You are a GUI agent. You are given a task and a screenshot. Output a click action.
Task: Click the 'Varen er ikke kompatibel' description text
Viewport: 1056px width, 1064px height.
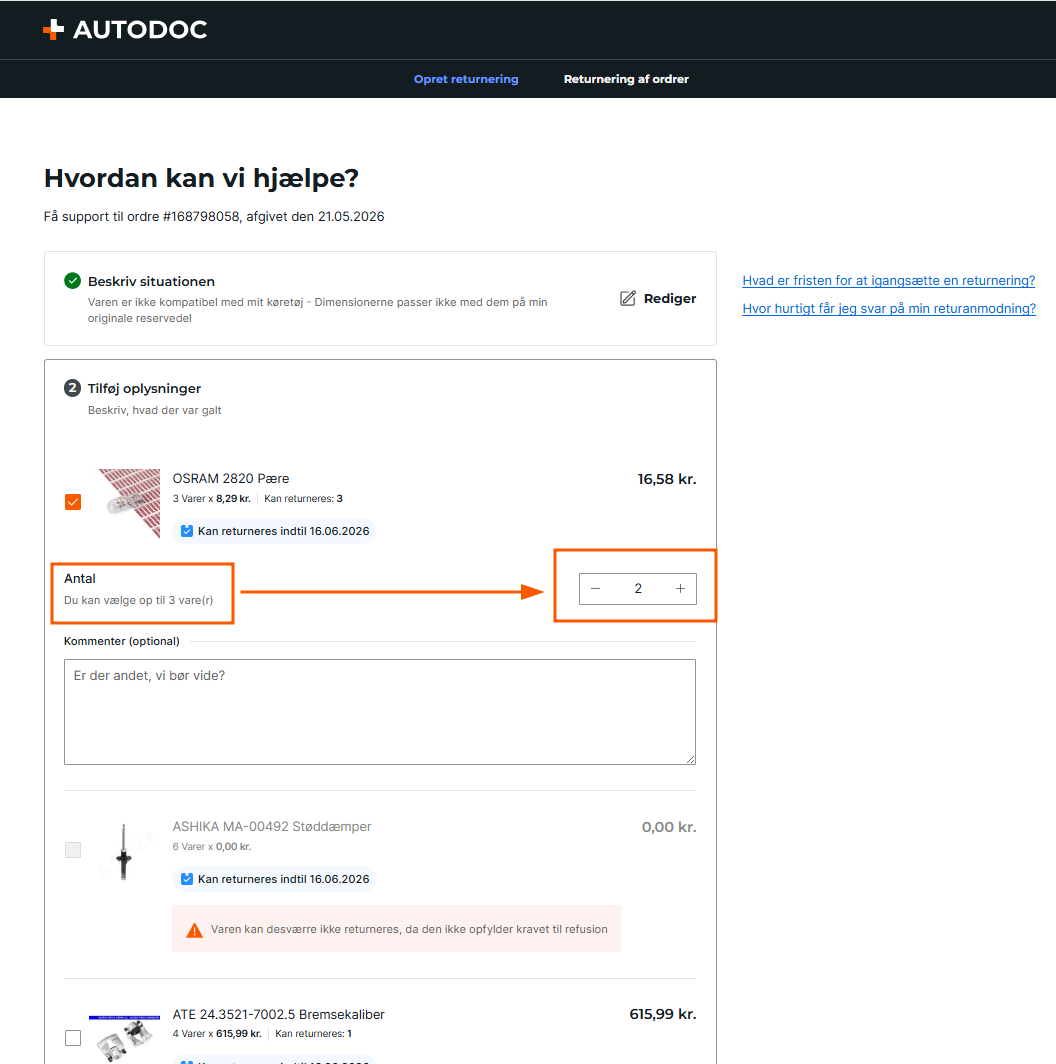(318, 310)
